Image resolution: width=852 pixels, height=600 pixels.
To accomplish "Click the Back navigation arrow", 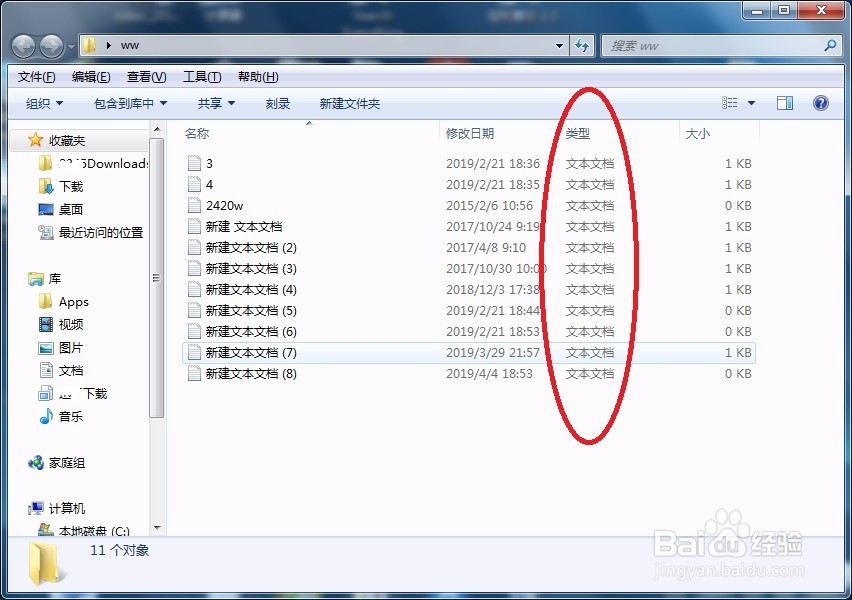I will tap(22, 45).
